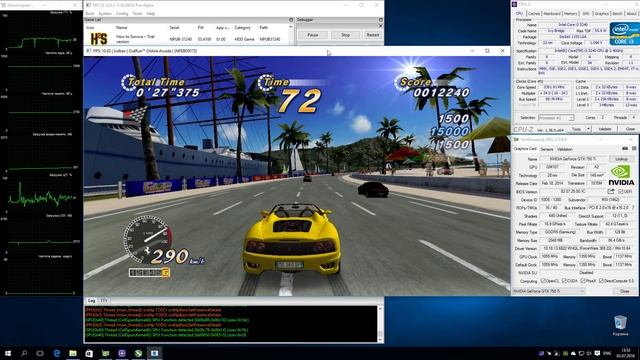Click the Validate button in CPU-Z
The height and width of the screenshot is (360, 640).
(605, 129)
